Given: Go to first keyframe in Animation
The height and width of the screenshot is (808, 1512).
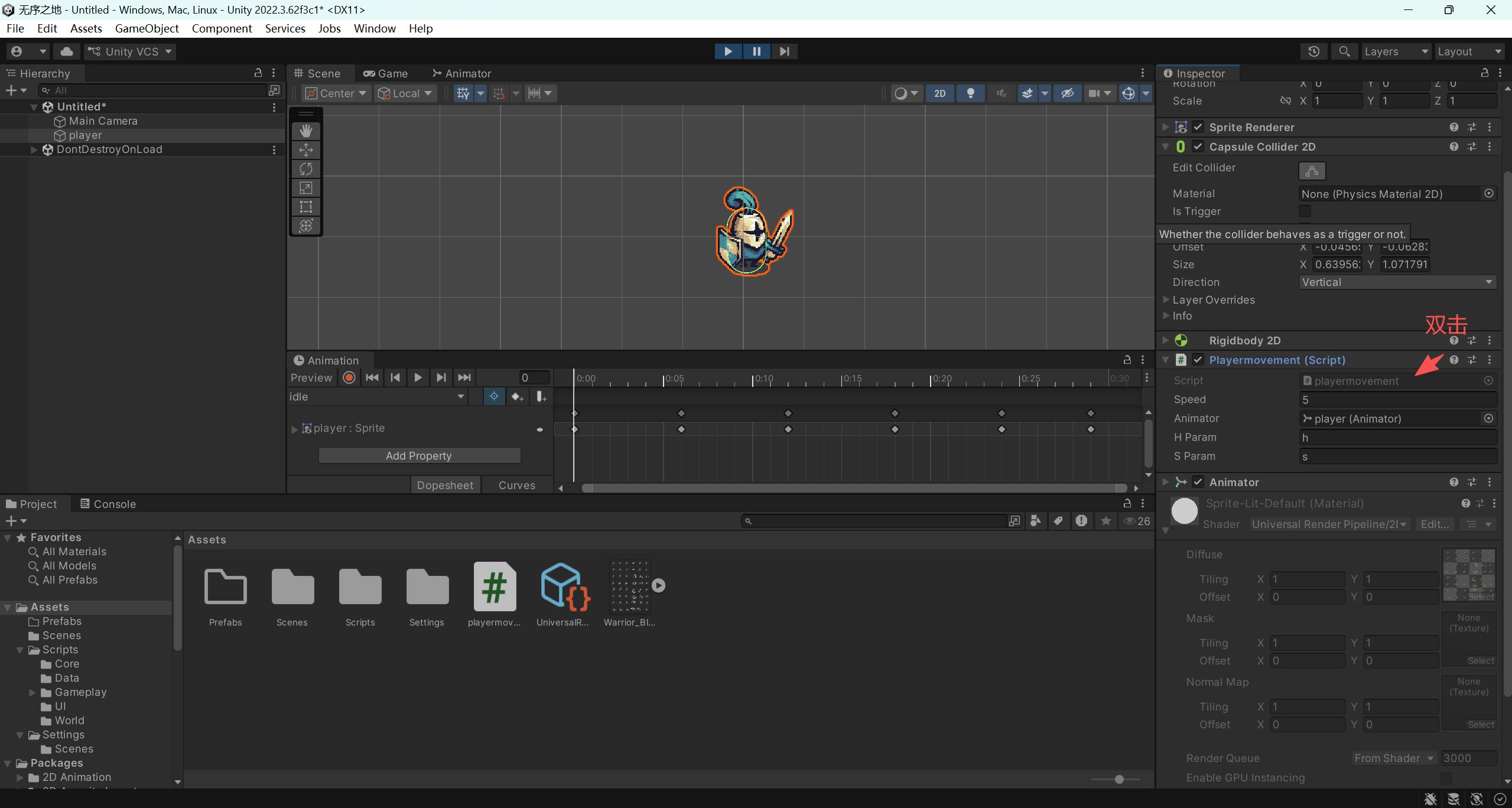Looking at the screenshot, I should 372,378.
